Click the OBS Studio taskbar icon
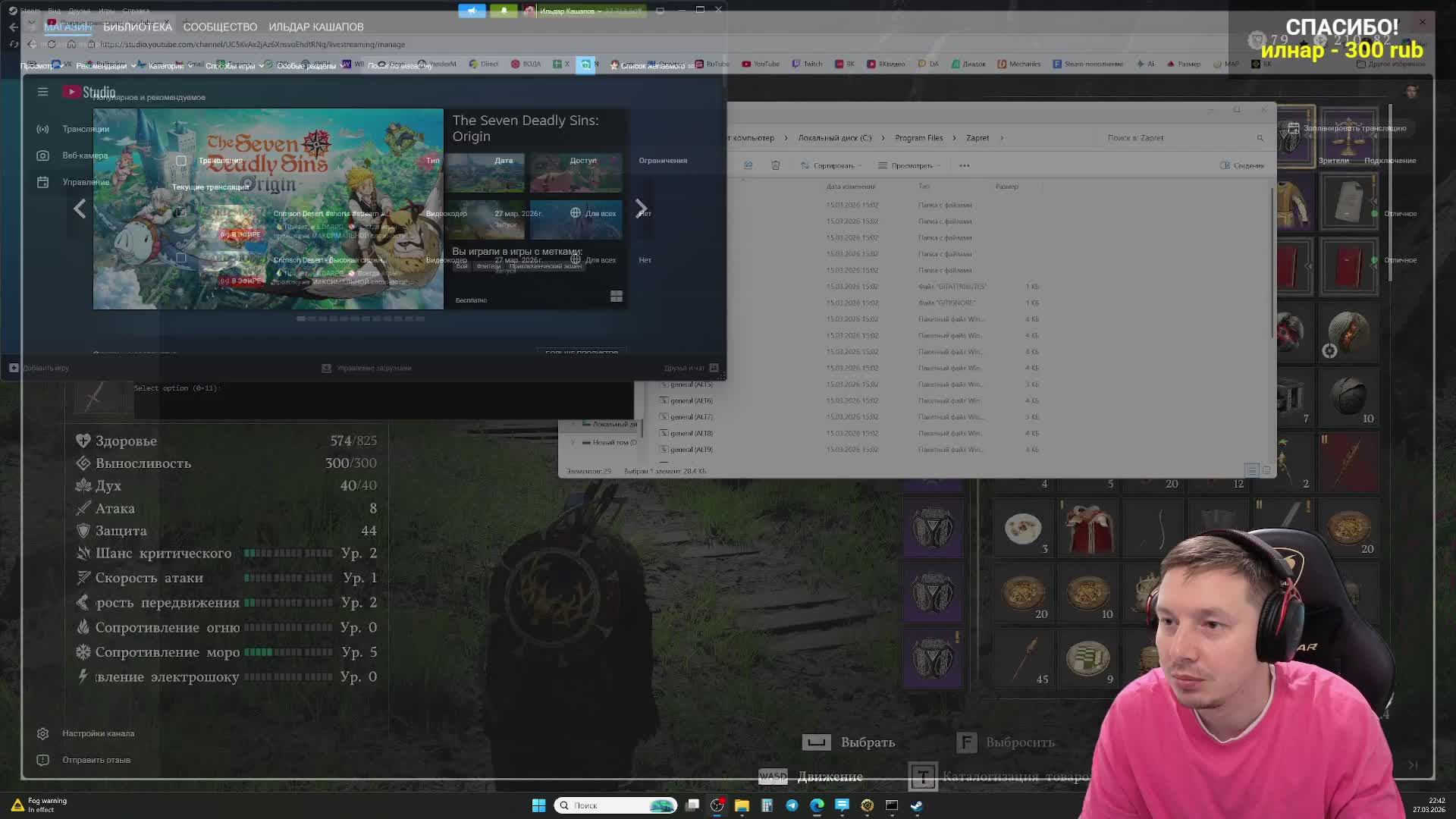This screenshot has width=1456, height=819. [717, 805]
